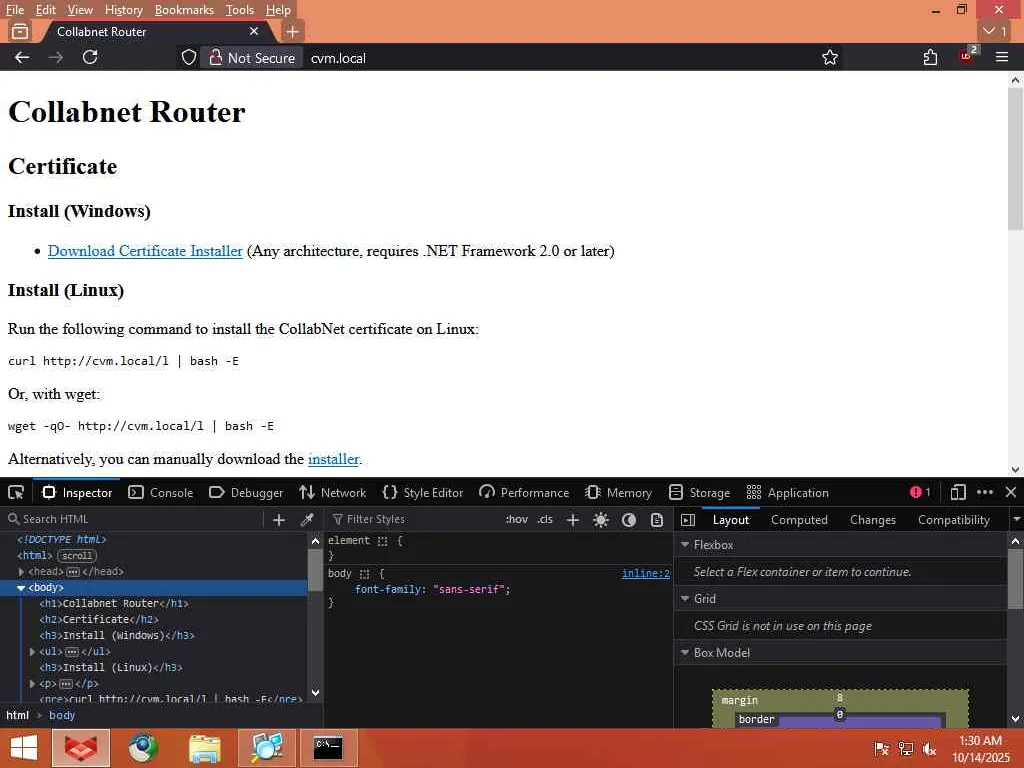Open tracking protection shield icon

pyautogui.click(x=189, y=57)
